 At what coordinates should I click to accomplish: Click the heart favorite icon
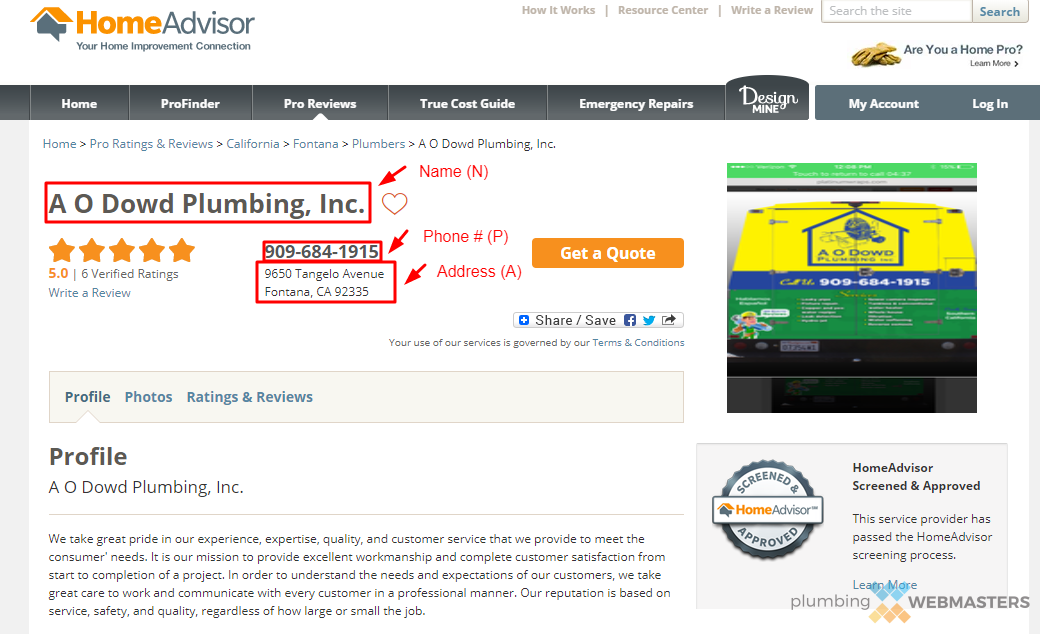(394, 204)
